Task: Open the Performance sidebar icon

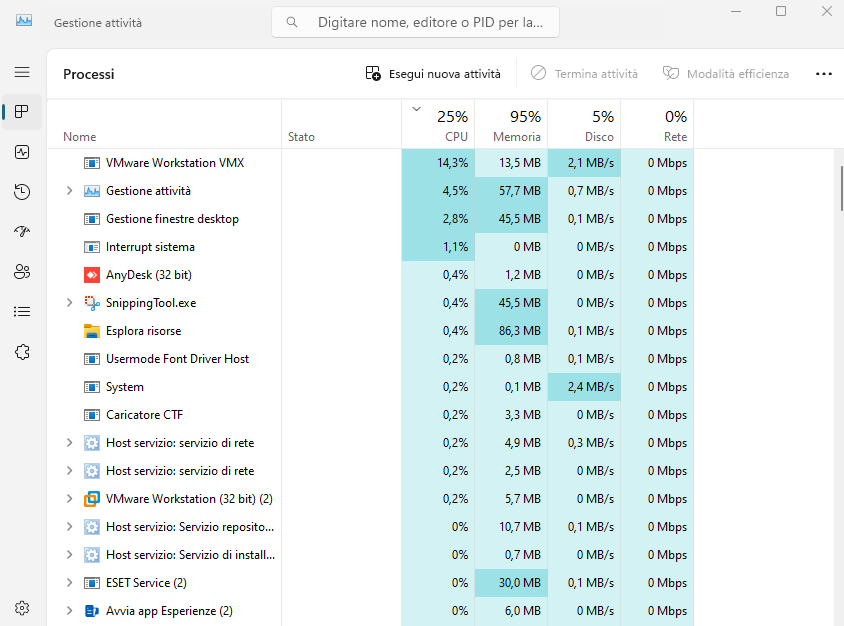Action: tap(22, 152)
